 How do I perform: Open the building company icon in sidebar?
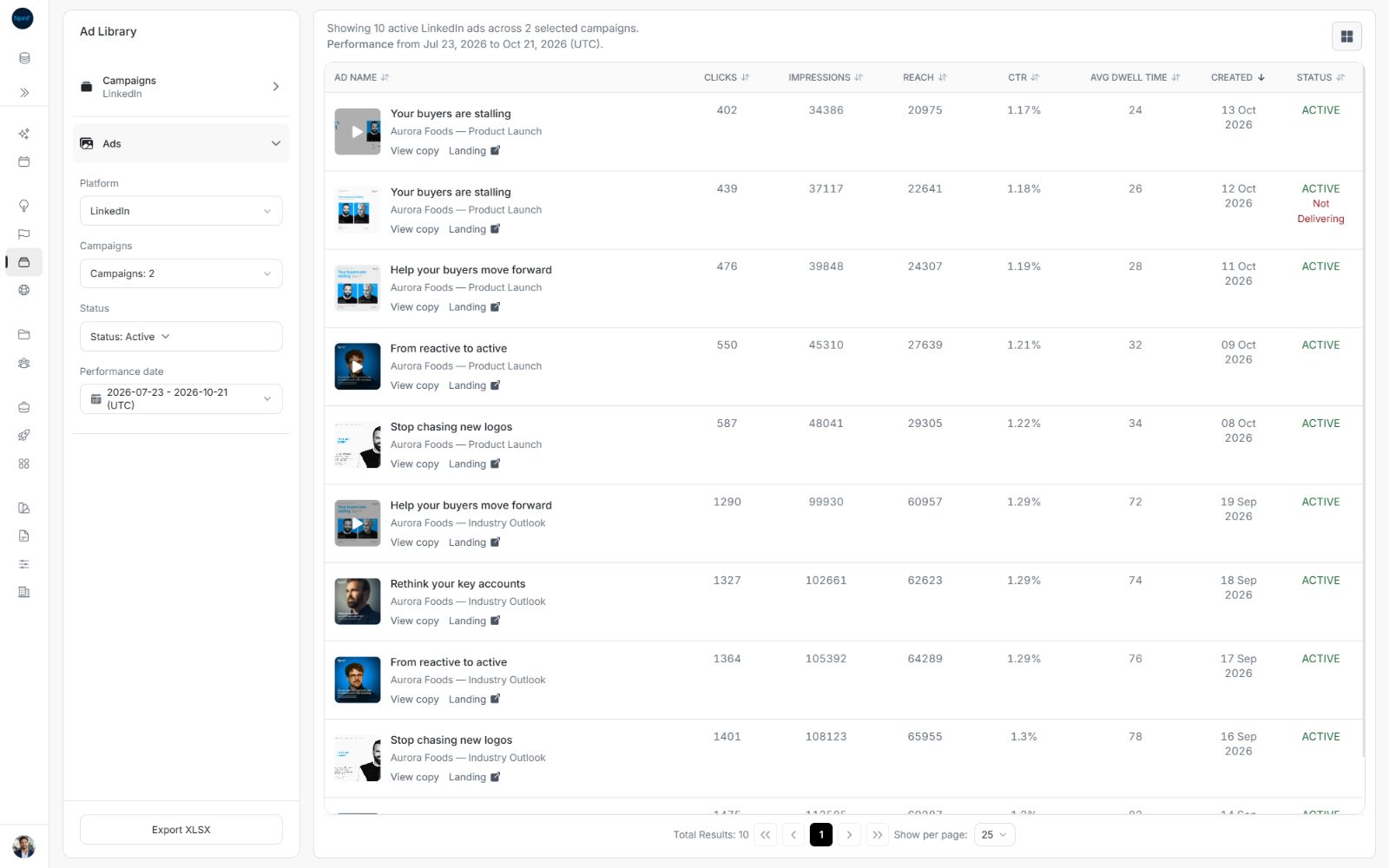click(24, 592)
